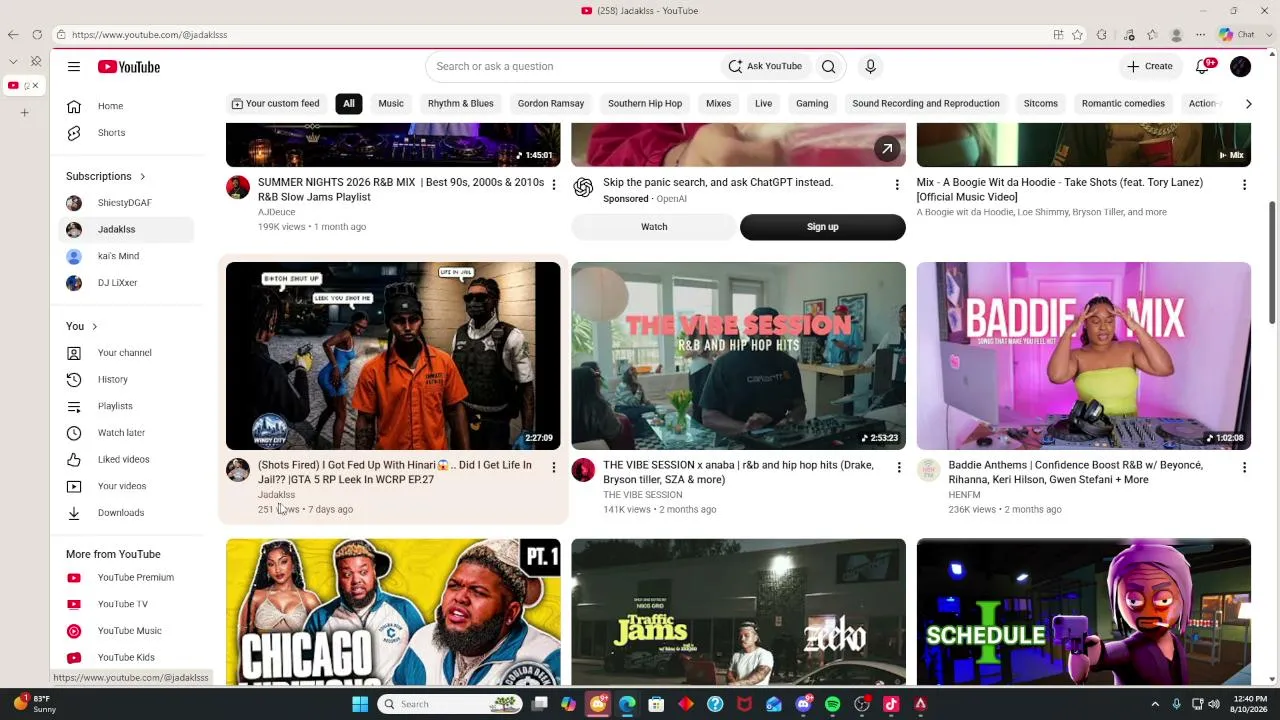Open Liked videos list

click(x=125, y=460)
